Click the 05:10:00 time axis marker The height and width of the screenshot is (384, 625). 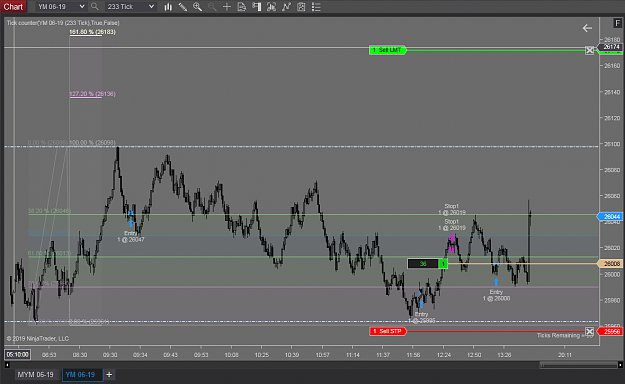pyautogui.click(x=18, y=354)
